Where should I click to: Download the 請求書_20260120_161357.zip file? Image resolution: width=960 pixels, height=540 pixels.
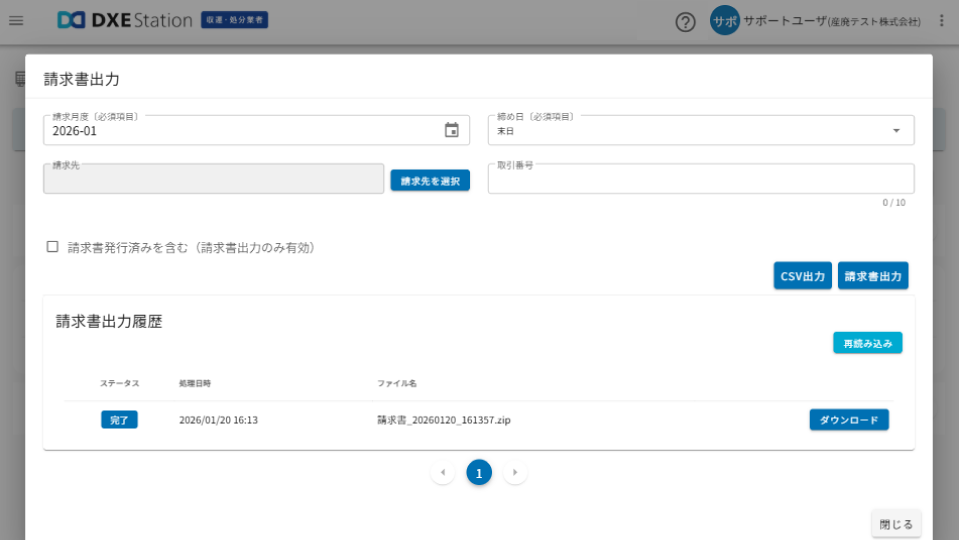(849, 420)
